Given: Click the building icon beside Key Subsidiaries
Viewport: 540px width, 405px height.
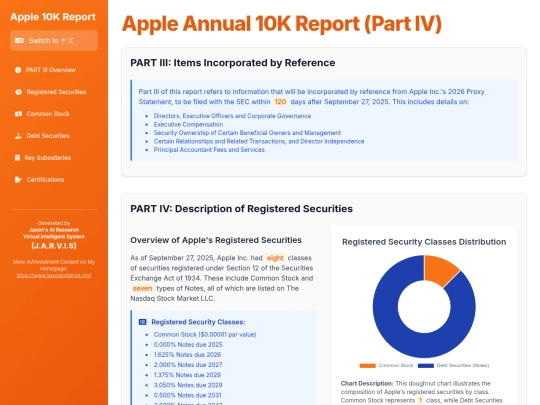Looking at the screenshot, I should coord(17,158).
